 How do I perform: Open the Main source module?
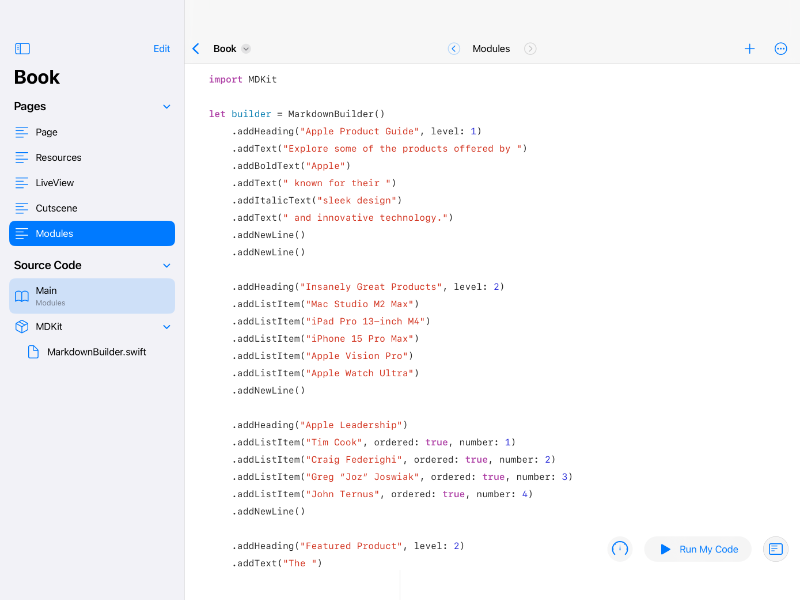92,296
